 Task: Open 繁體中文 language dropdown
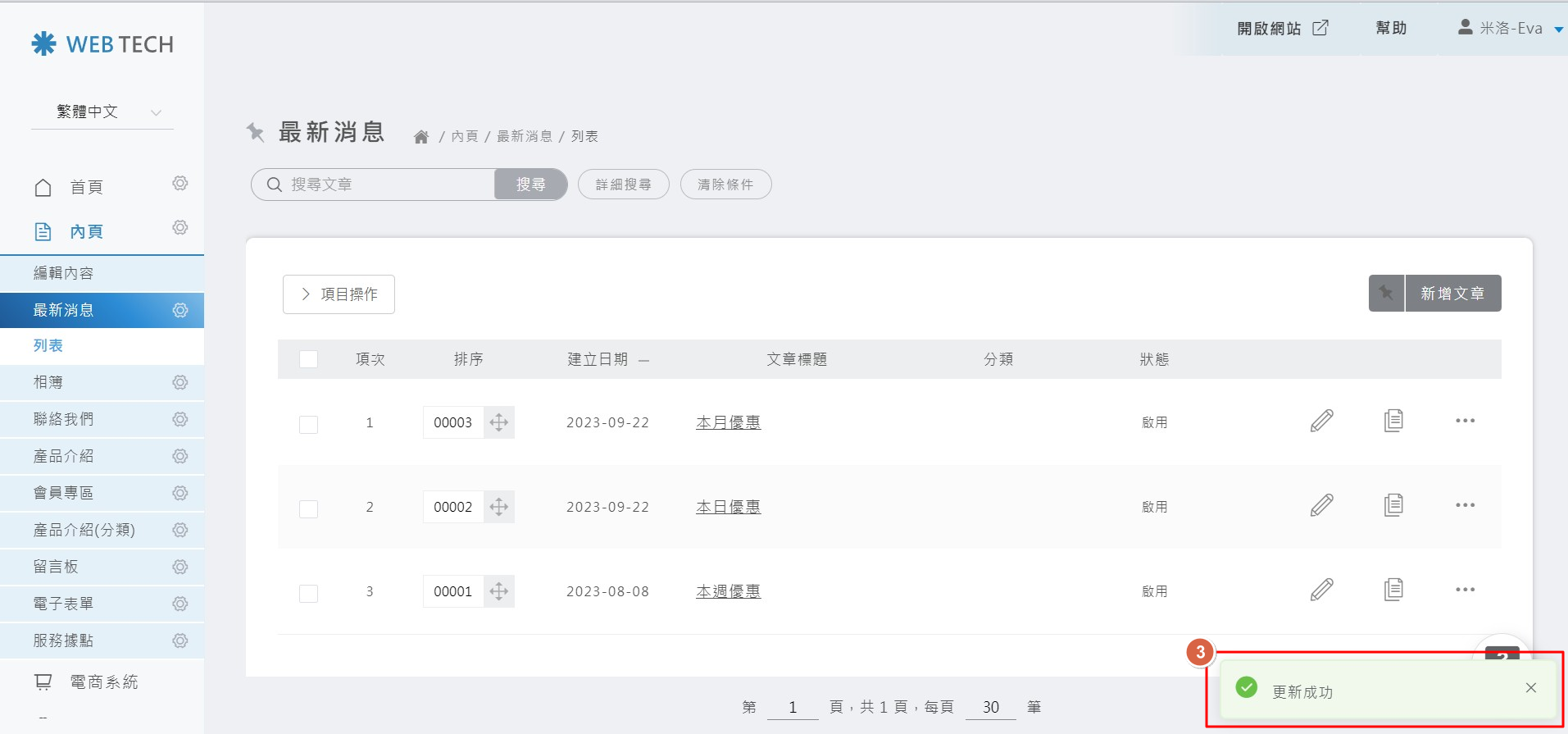pyautogui.click(x=102, y=112)
